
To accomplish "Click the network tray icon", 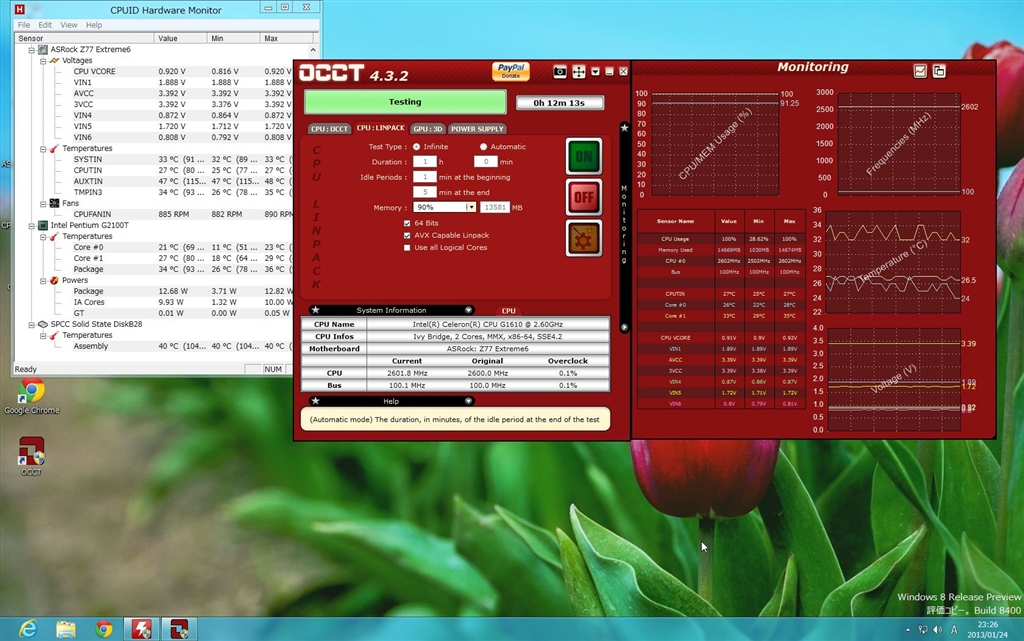I will point(923,630).
